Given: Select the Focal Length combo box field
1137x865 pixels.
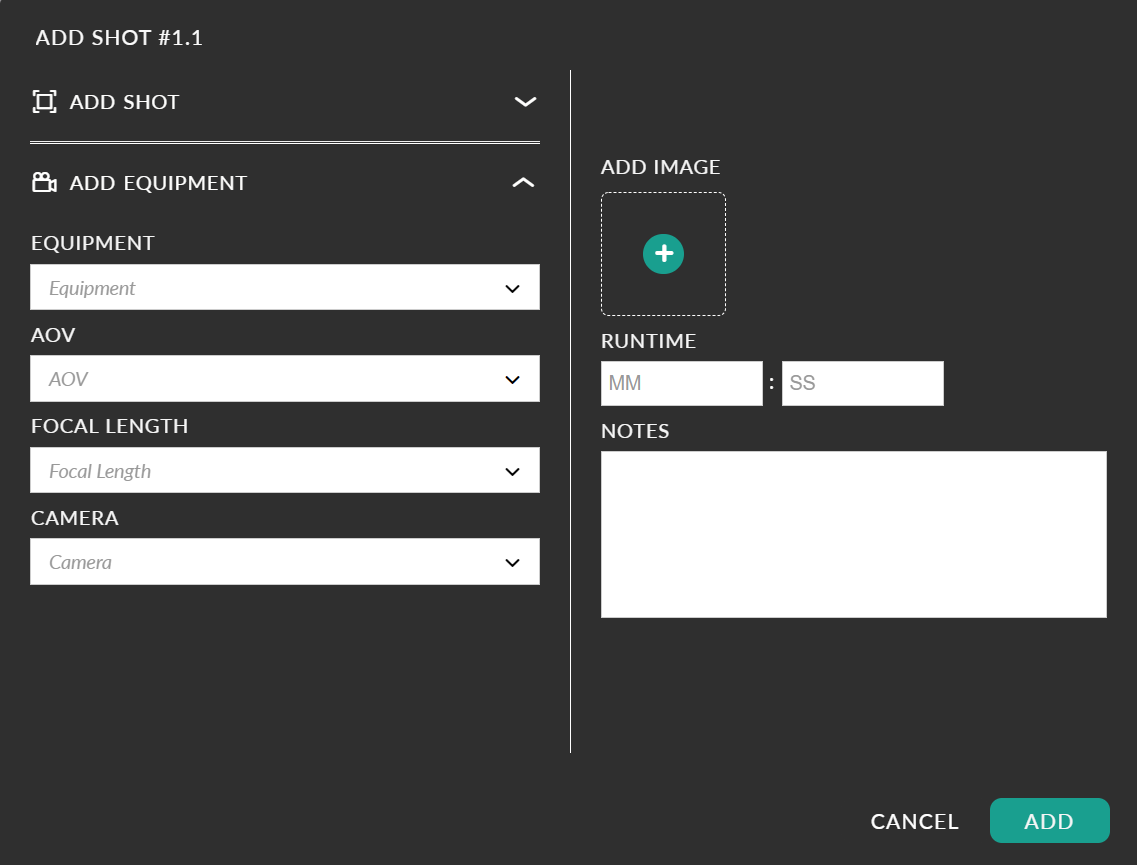Looking at the screenshot, I should tap(285, 470).
